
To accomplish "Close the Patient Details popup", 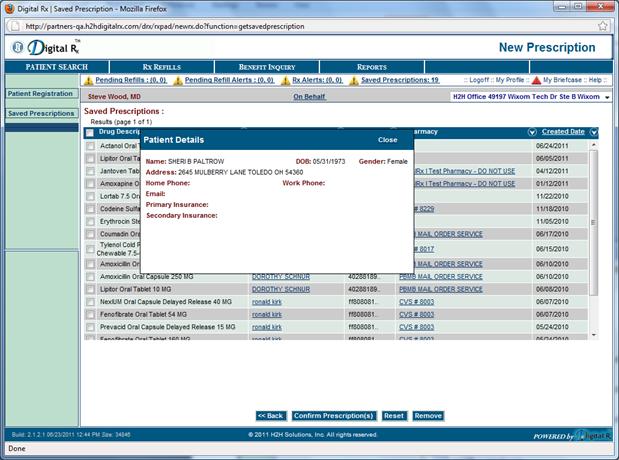I will point(387,140).
